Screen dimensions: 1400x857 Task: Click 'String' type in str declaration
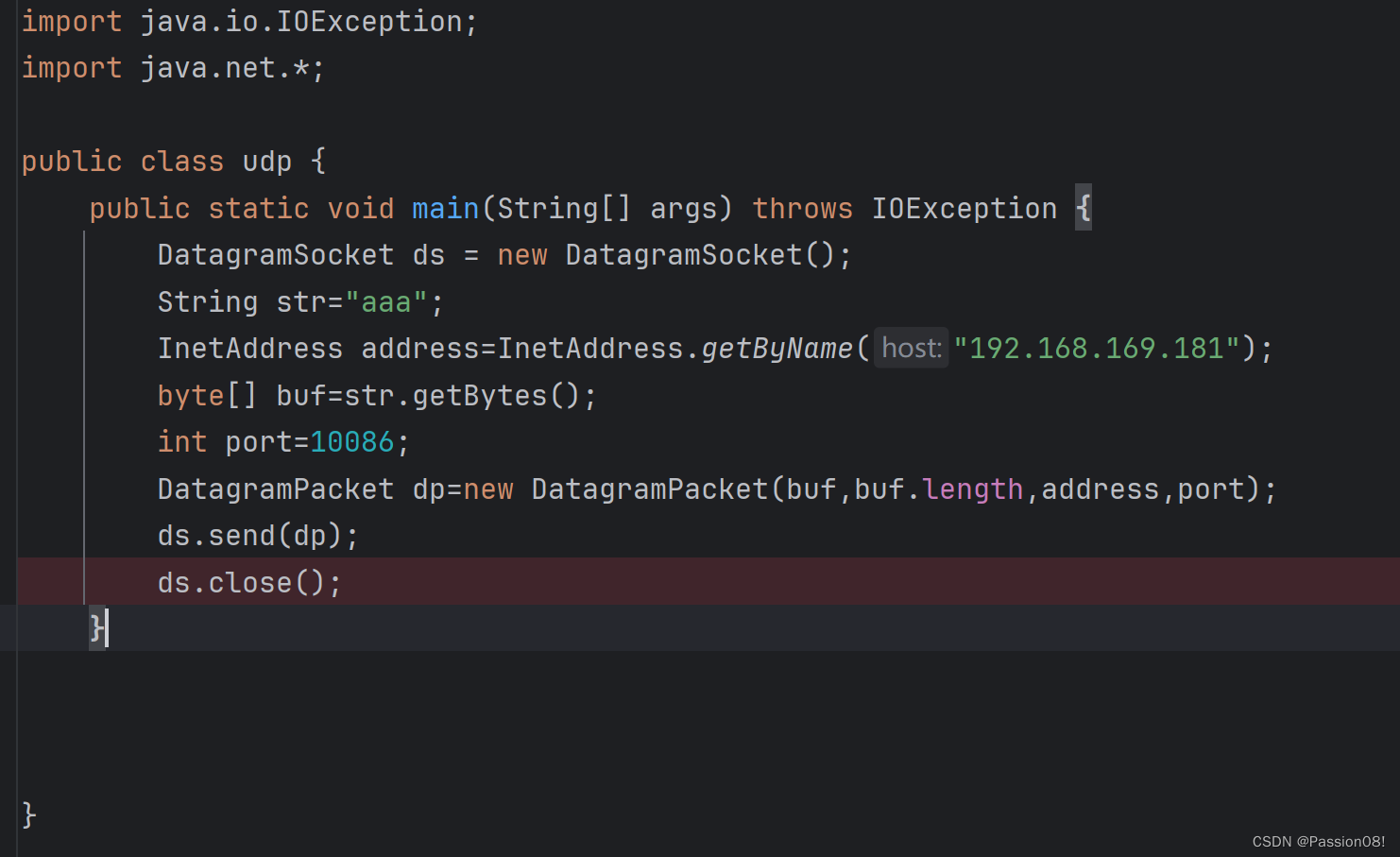click(x=208, y=302)
